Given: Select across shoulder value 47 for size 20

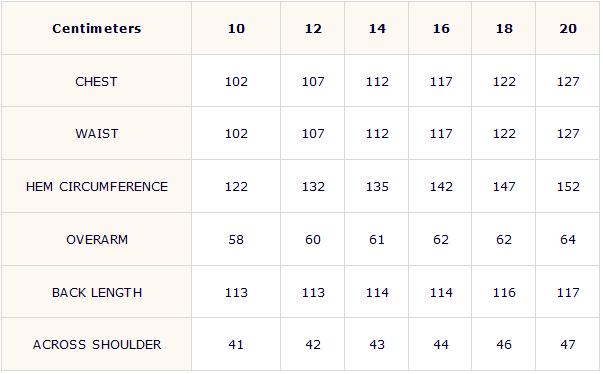Looking at the screenshot, I should [568, 344].
